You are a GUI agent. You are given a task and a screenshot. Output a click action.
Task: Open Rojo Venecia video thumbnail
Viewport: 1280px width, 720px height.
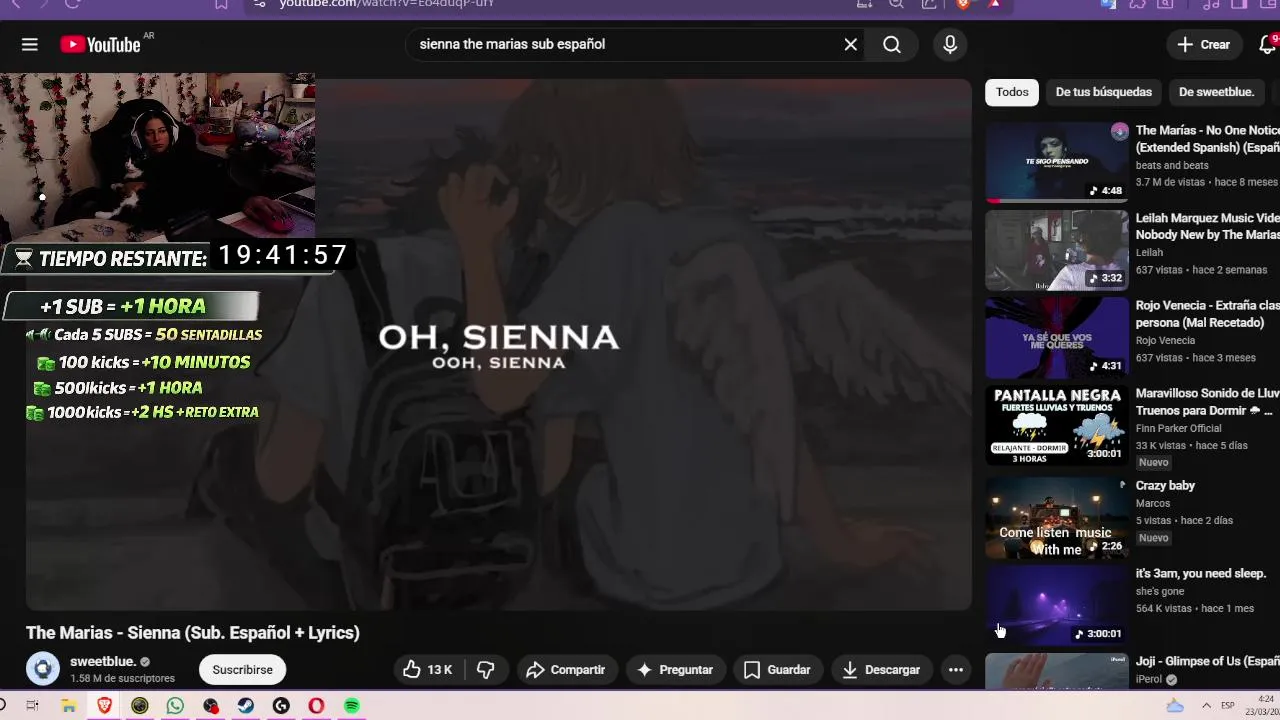1057,338
